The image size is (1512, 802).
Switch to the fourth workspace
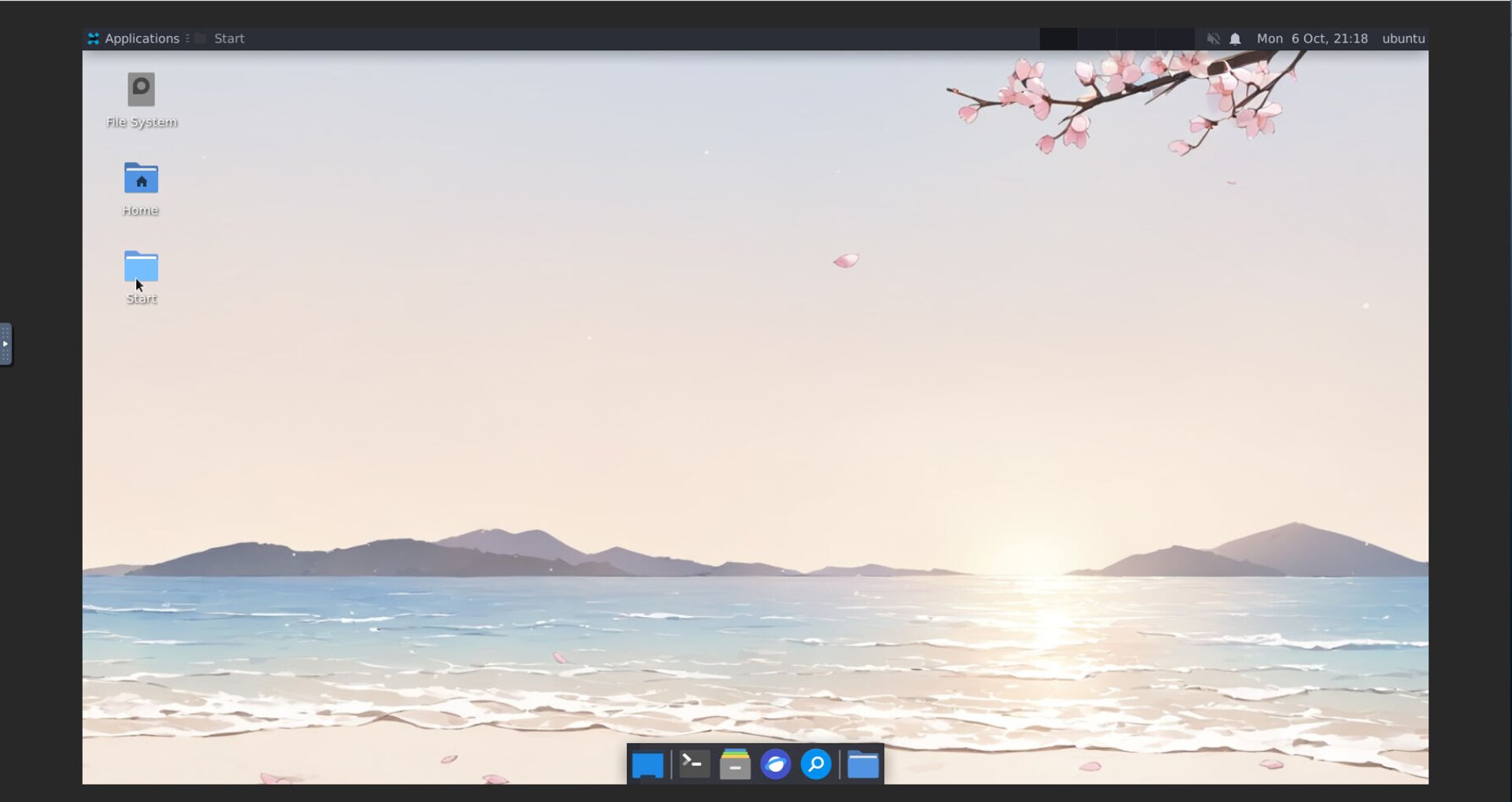tap(1174, 39)
